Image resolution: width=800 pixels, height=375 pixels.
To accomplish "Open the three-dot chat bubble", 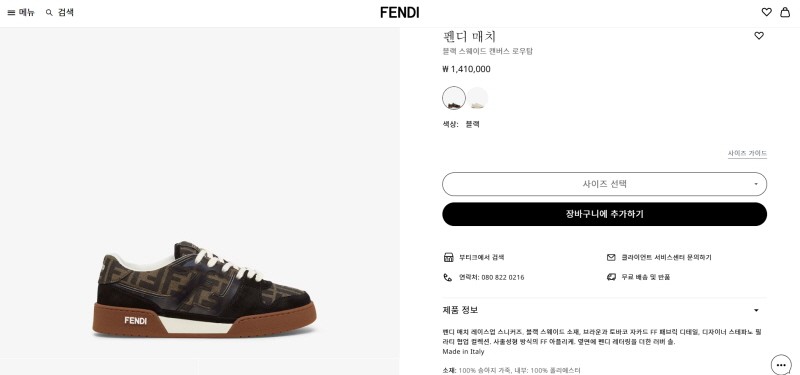I will point(781,364).
